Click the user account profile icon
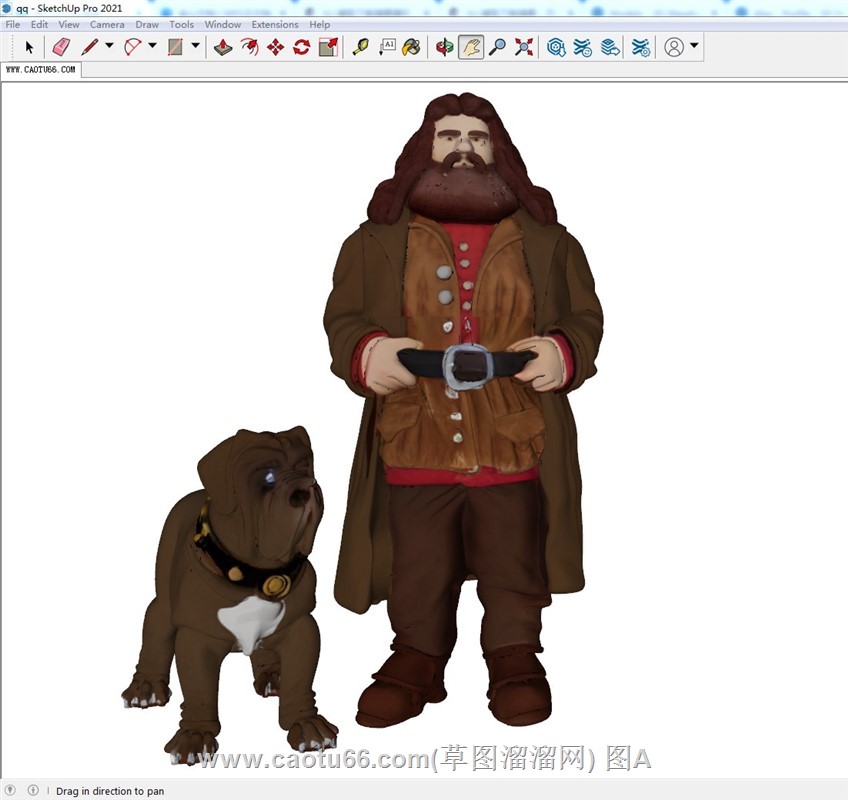This screenshot has height=800, width=848. 674,47
